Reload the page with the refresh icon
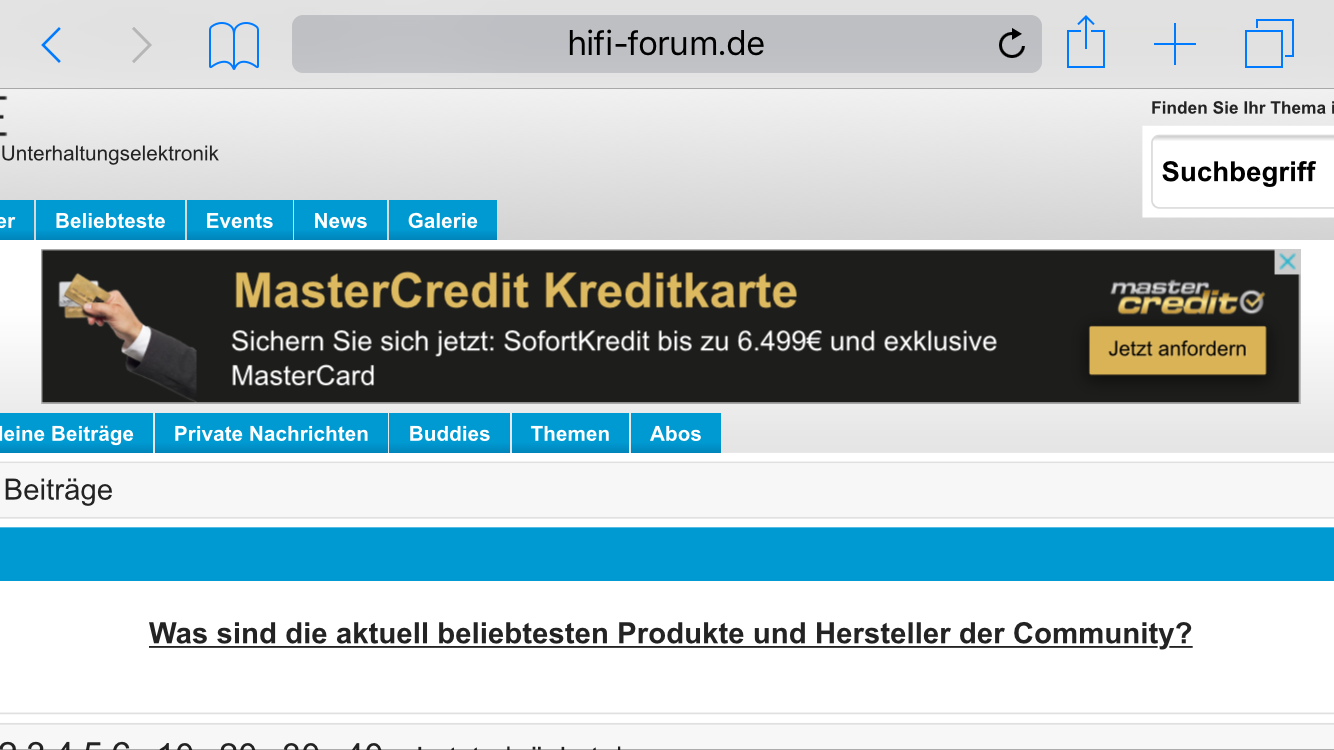 pos(1012,43)
